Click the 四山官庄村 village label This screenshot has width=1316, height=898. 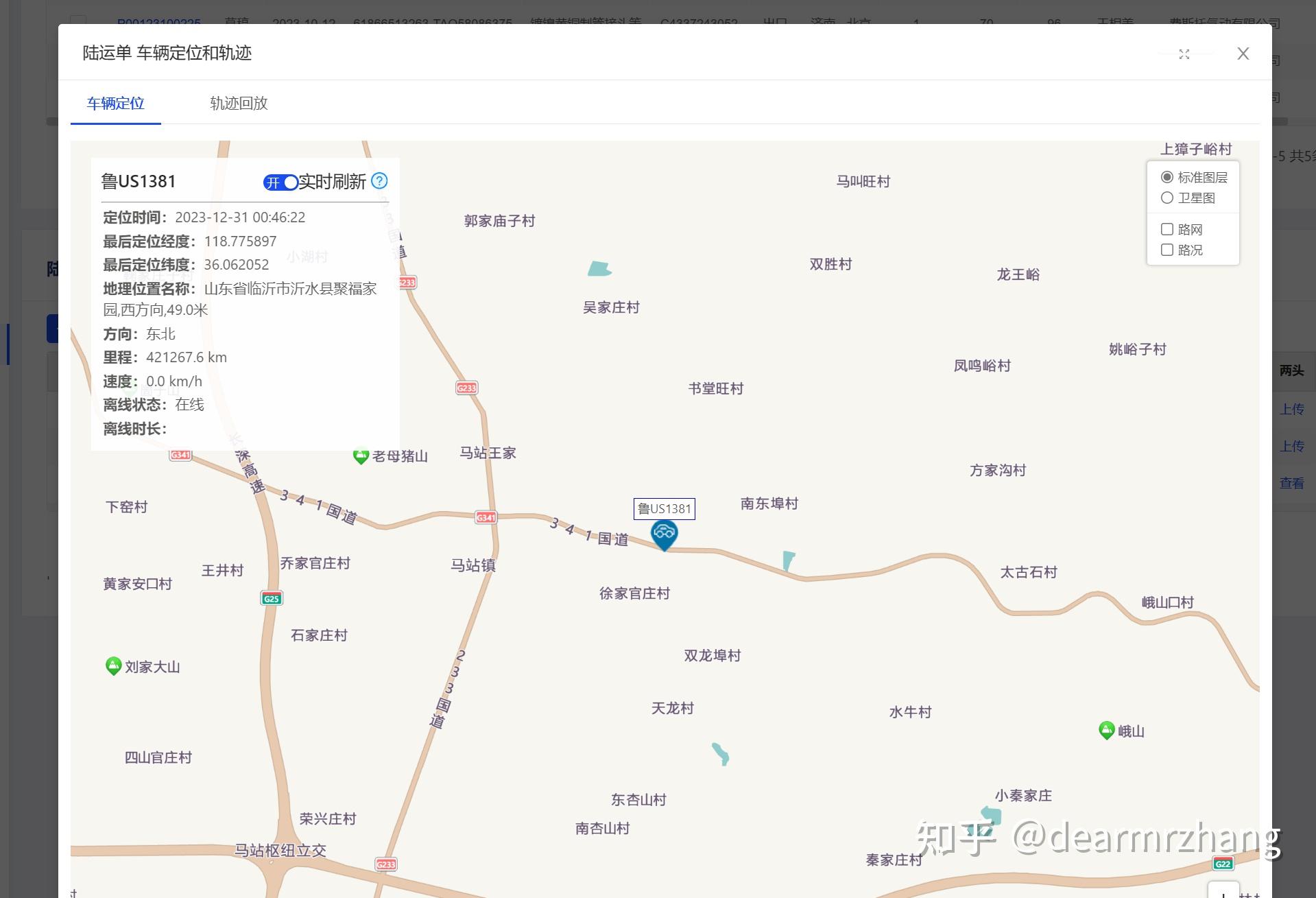point(158,757)
